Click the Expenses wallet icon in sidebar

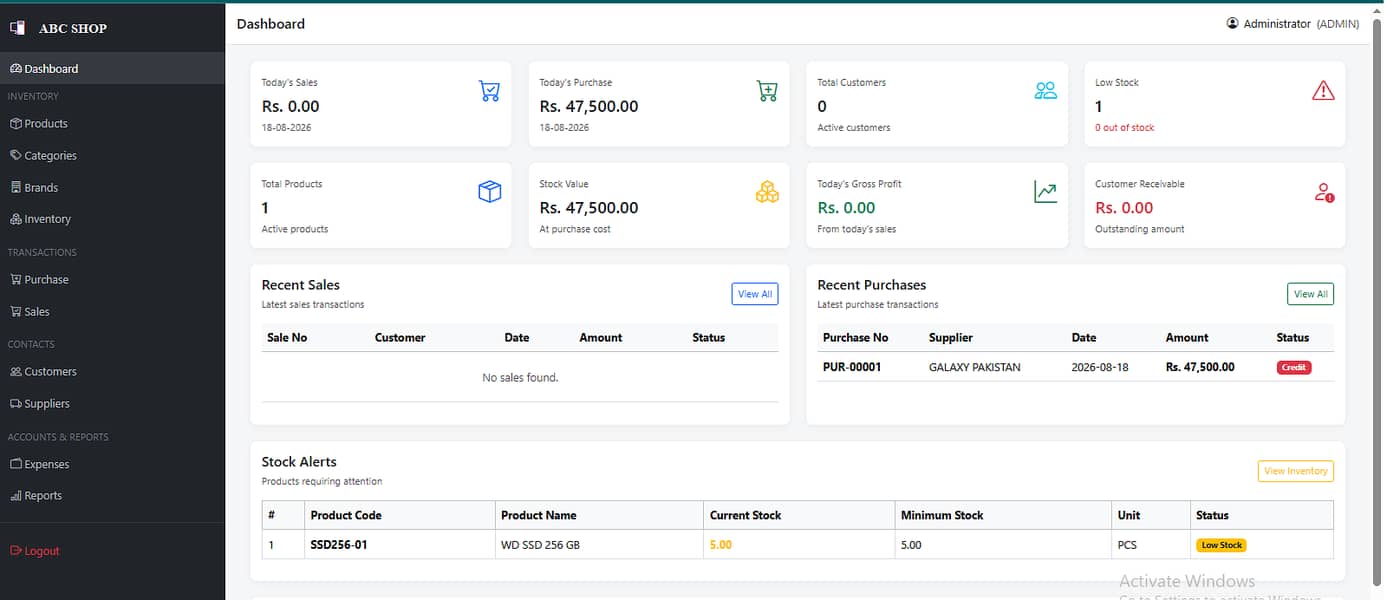click(16, 464)
